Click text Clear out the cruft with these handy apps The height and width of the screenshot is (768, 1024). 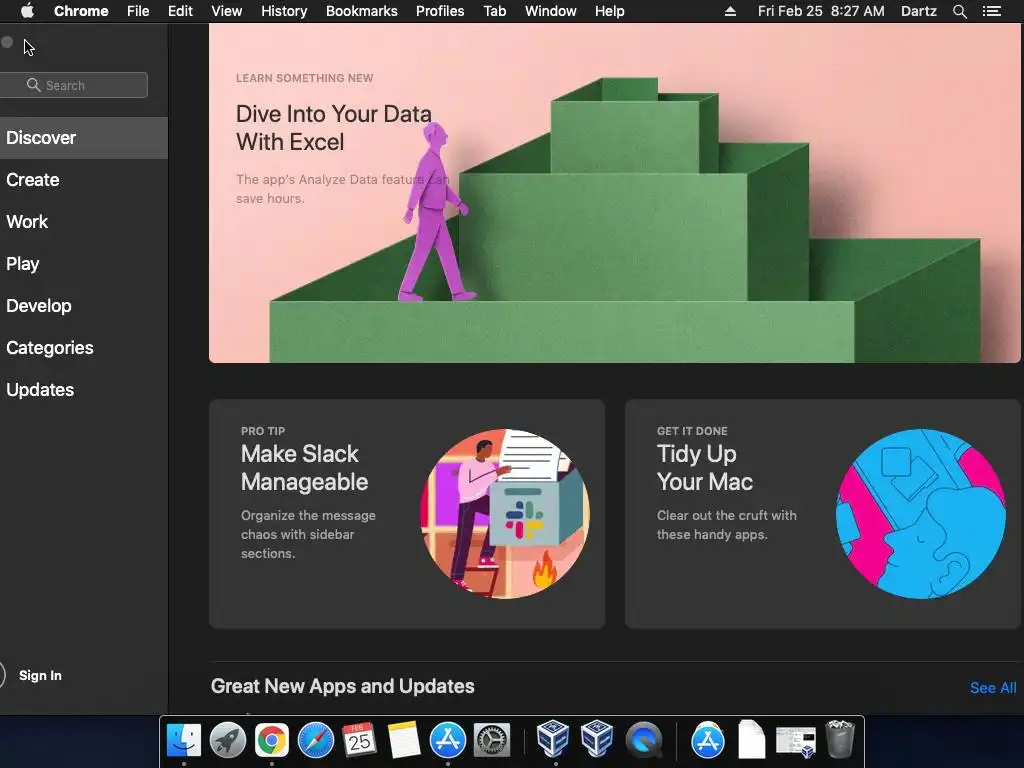click(x=727, y=525)
